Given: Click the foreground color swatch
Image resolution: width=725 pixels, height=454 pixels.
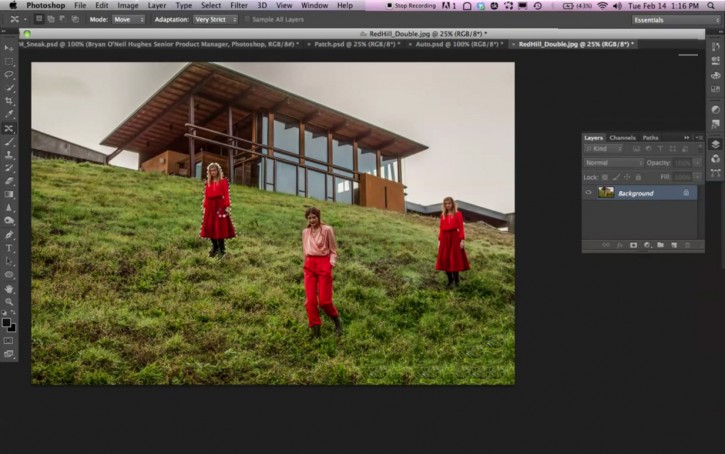Looking at the screenshot, I should pyautogui.click(x=7, y=323).
